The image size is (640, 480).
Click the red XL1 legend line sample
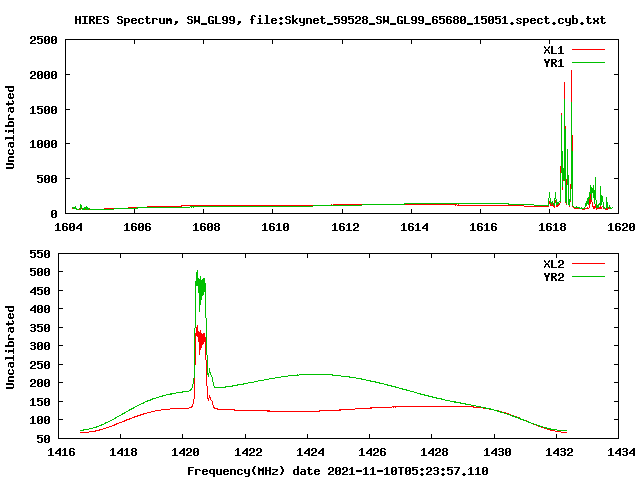(x=588, y=50)
